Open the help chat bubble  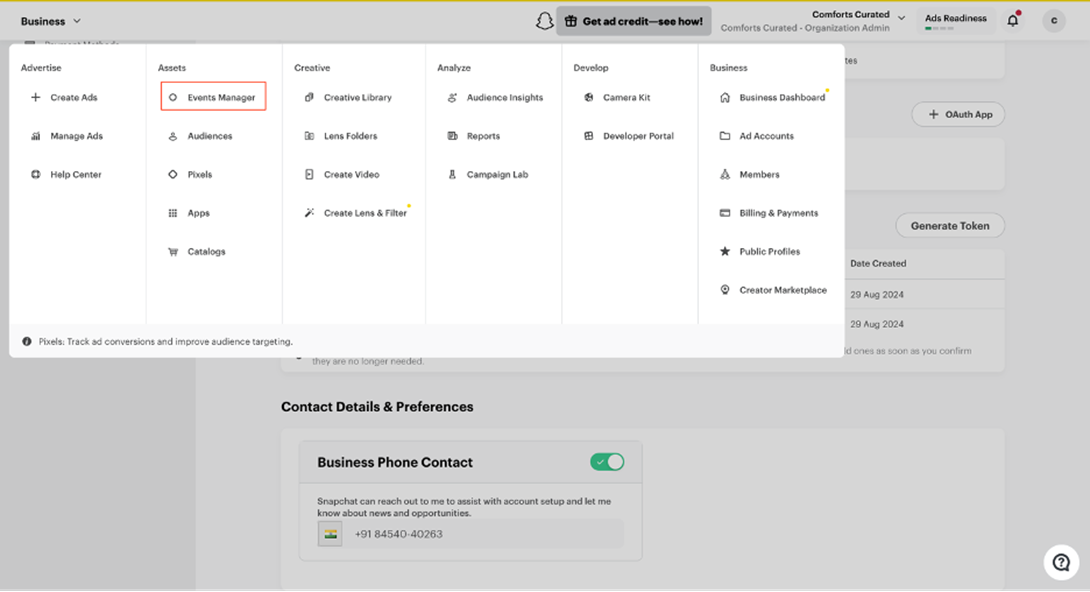pos(1061,562)
